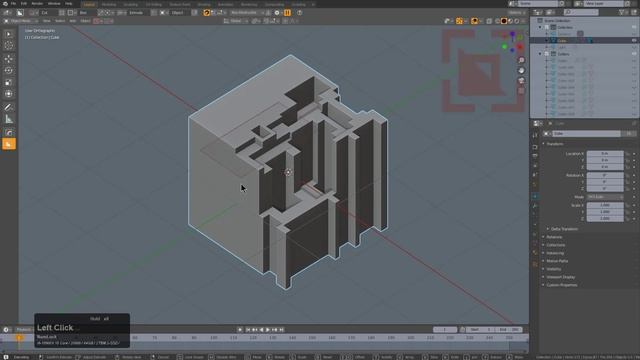Open the viewport Select menu
This screenshot has width=640, height=360.
(60, 21)
